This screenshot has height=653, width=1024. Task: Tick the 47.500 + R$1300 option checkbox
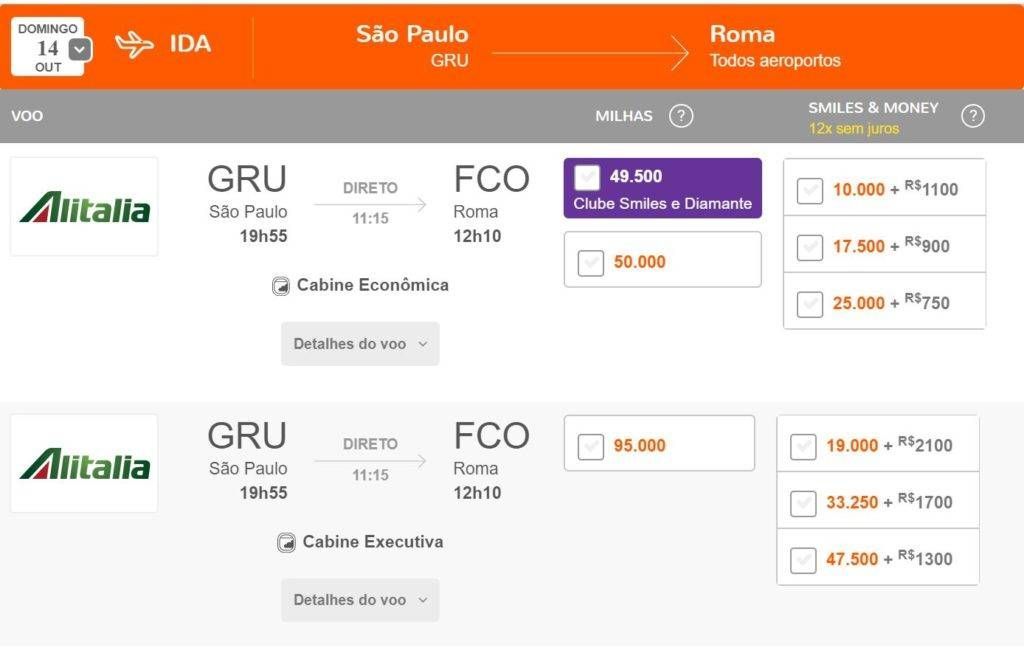point(803,560)
